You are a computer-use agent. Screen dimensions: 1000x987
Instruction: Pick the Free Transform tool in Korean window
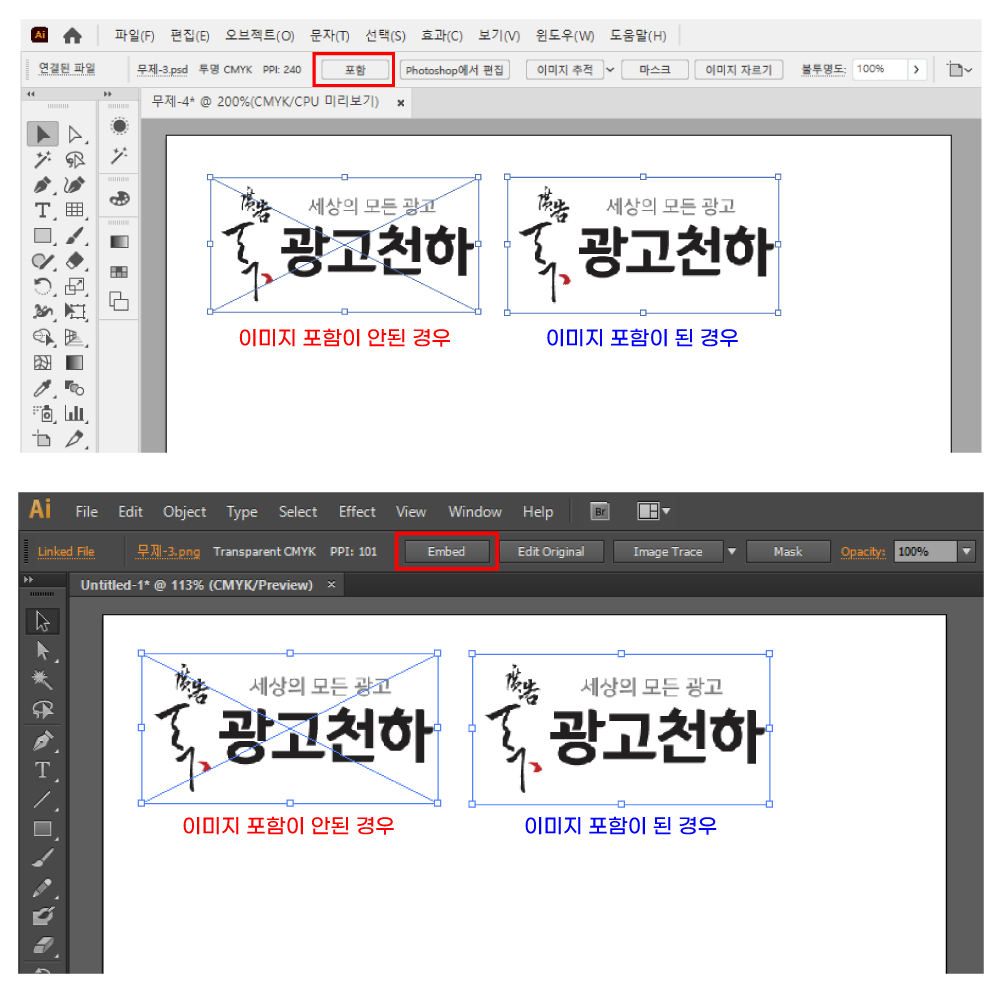(x=75, y=312)
